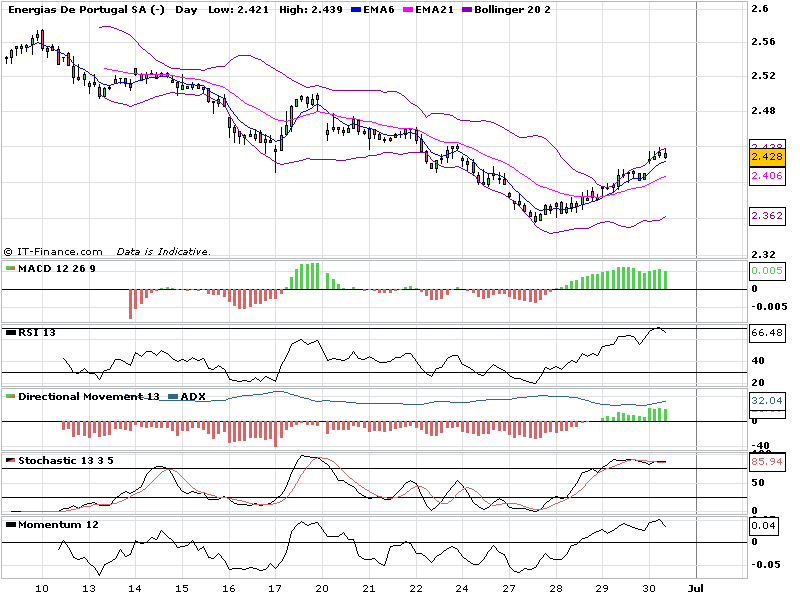Click the MACD 12 26 9 panel label
The height and width of the screenshot is (600, 800).
57,268
